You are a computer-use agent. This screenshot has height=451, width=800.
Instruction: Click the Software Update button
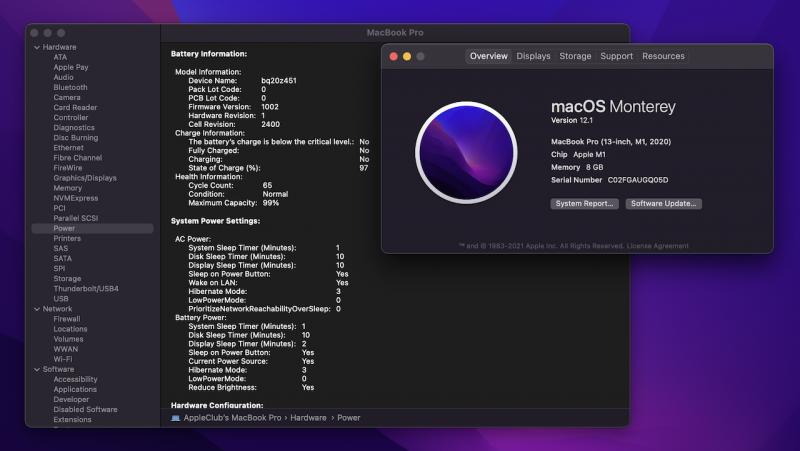663,204
